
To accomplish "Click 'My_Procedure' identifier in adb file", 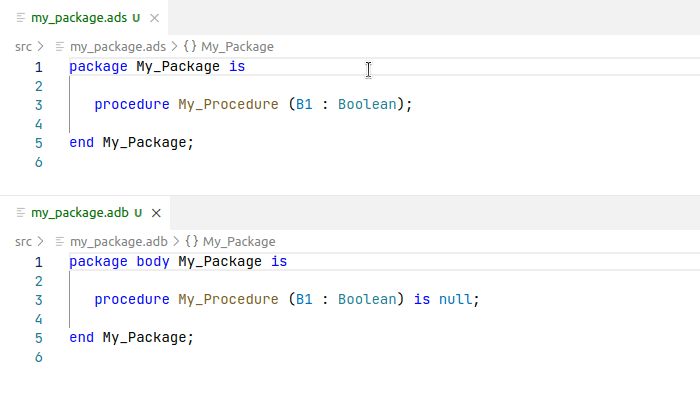I will [228, 300].
